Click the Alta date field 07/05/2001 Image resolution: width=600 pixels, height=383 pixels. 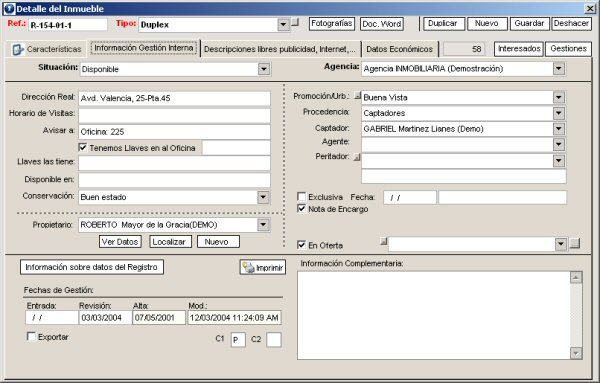[x=159, y=318]
